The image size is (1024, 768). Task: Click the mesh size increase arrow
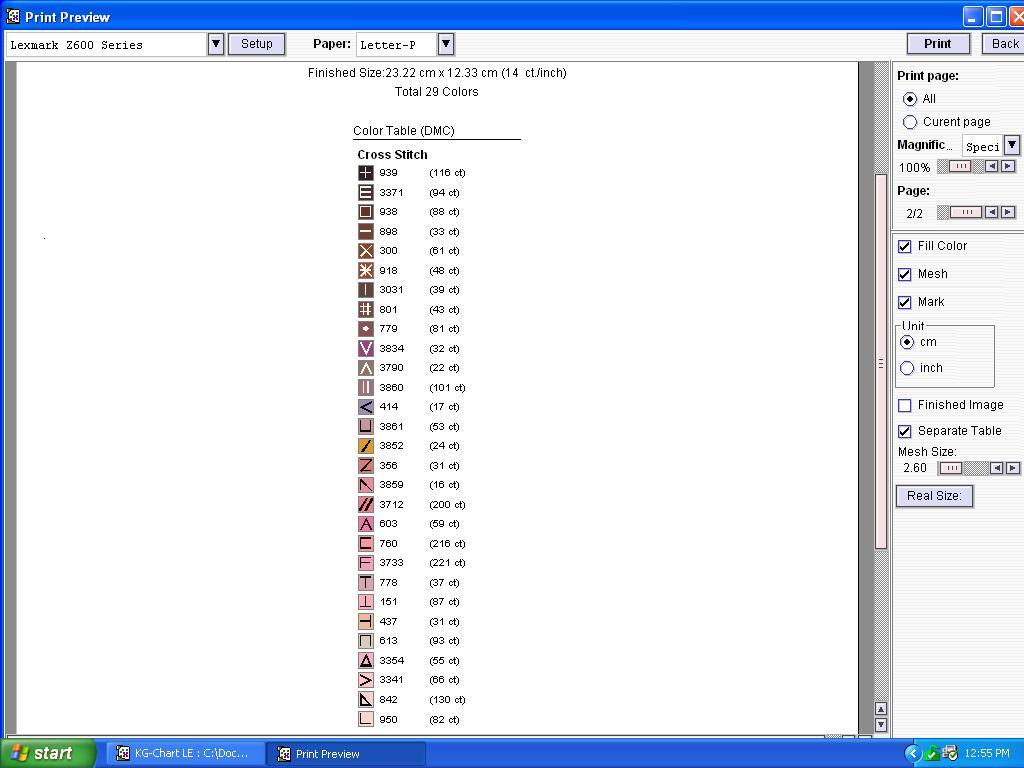point(1012,468)
